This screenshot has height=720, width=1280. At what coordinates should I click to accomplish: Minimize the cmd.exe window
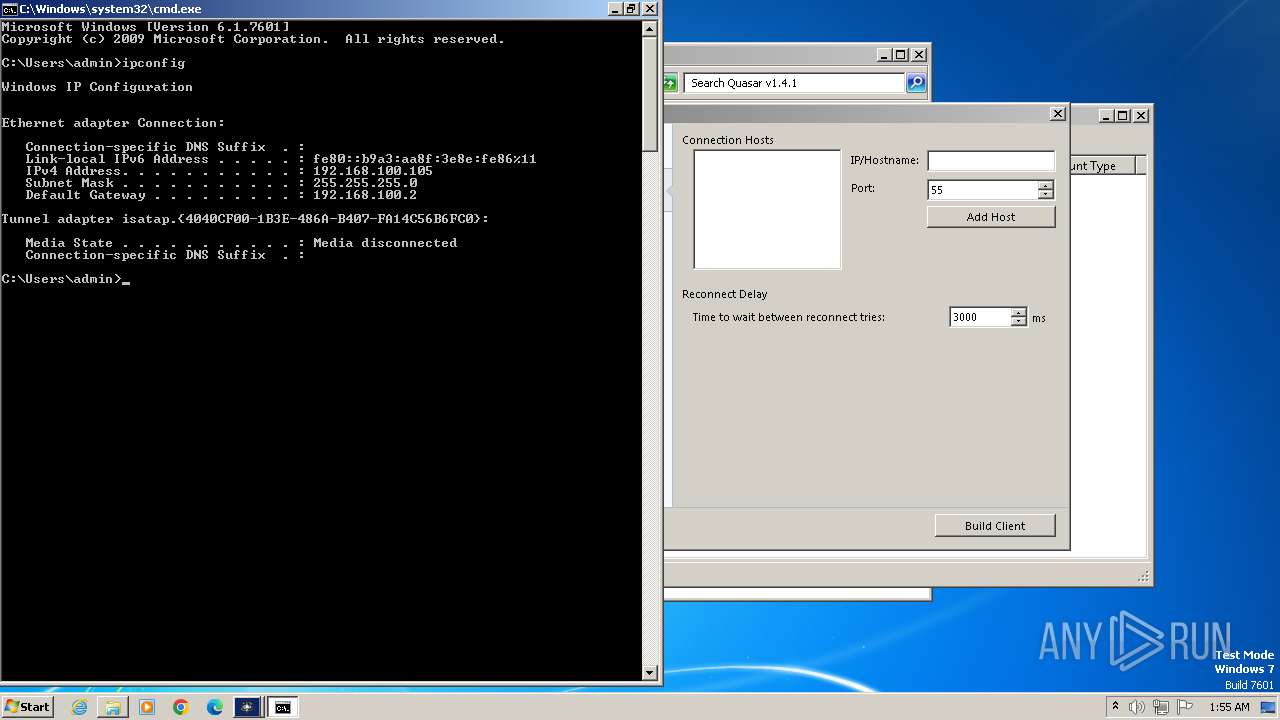[613, 9]
